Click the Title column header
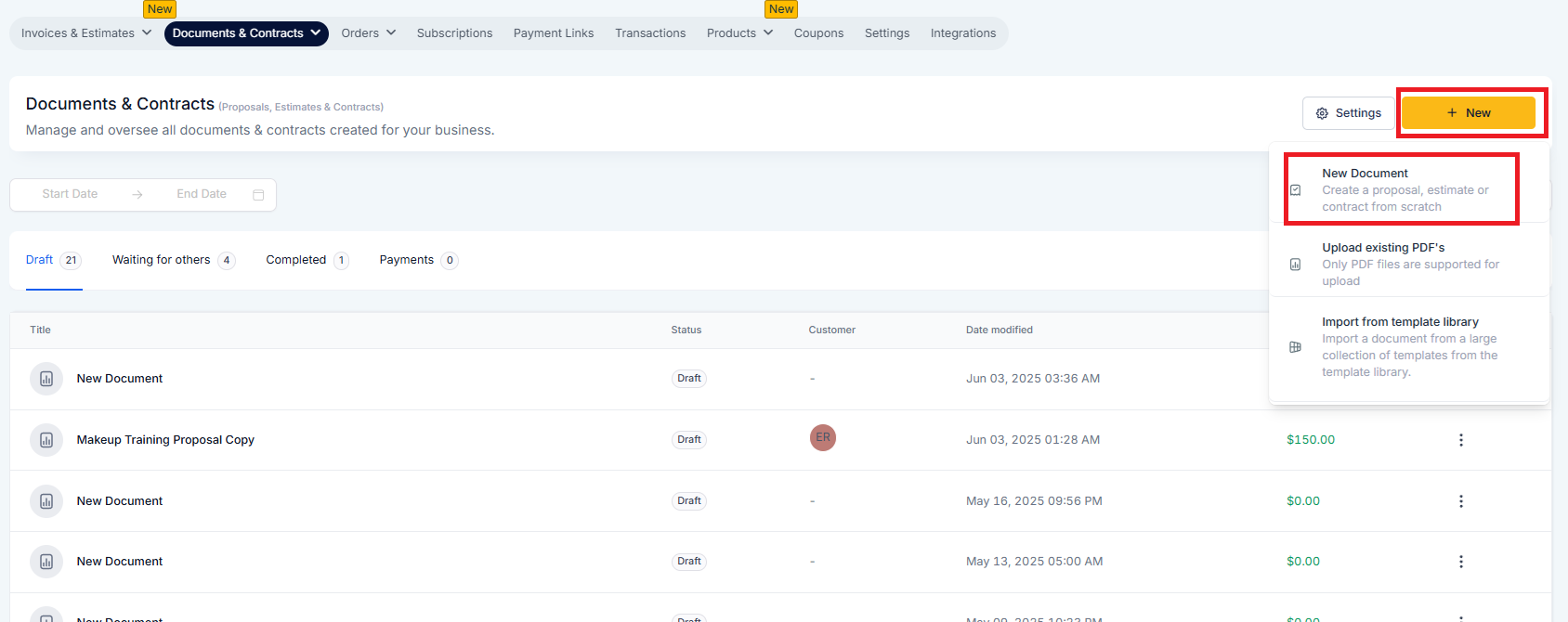Image resolution: width=1568 pixels, height=622 pixels. [40, 330]
